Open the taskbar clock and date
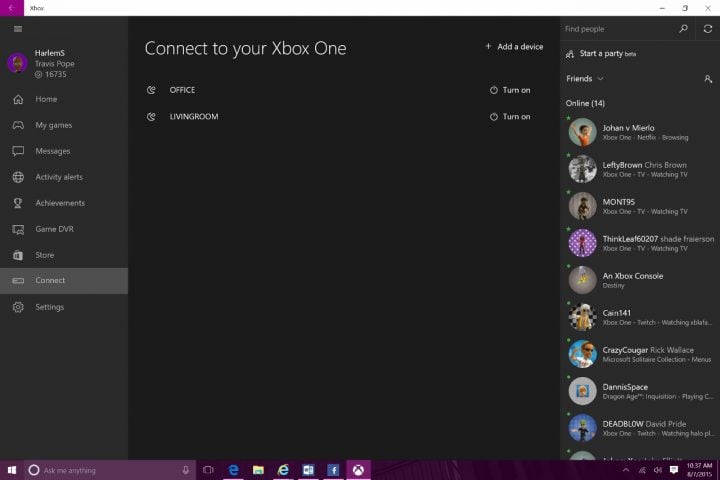Screen dimensions: 720x480 (x=699, y=470)
